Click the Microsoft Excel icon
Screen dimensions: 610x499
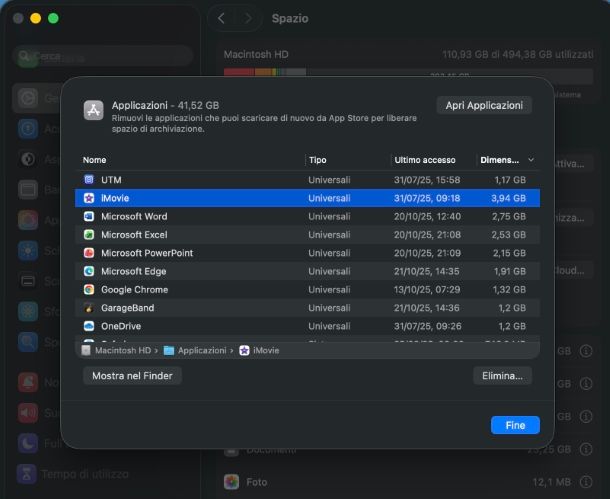89,235
